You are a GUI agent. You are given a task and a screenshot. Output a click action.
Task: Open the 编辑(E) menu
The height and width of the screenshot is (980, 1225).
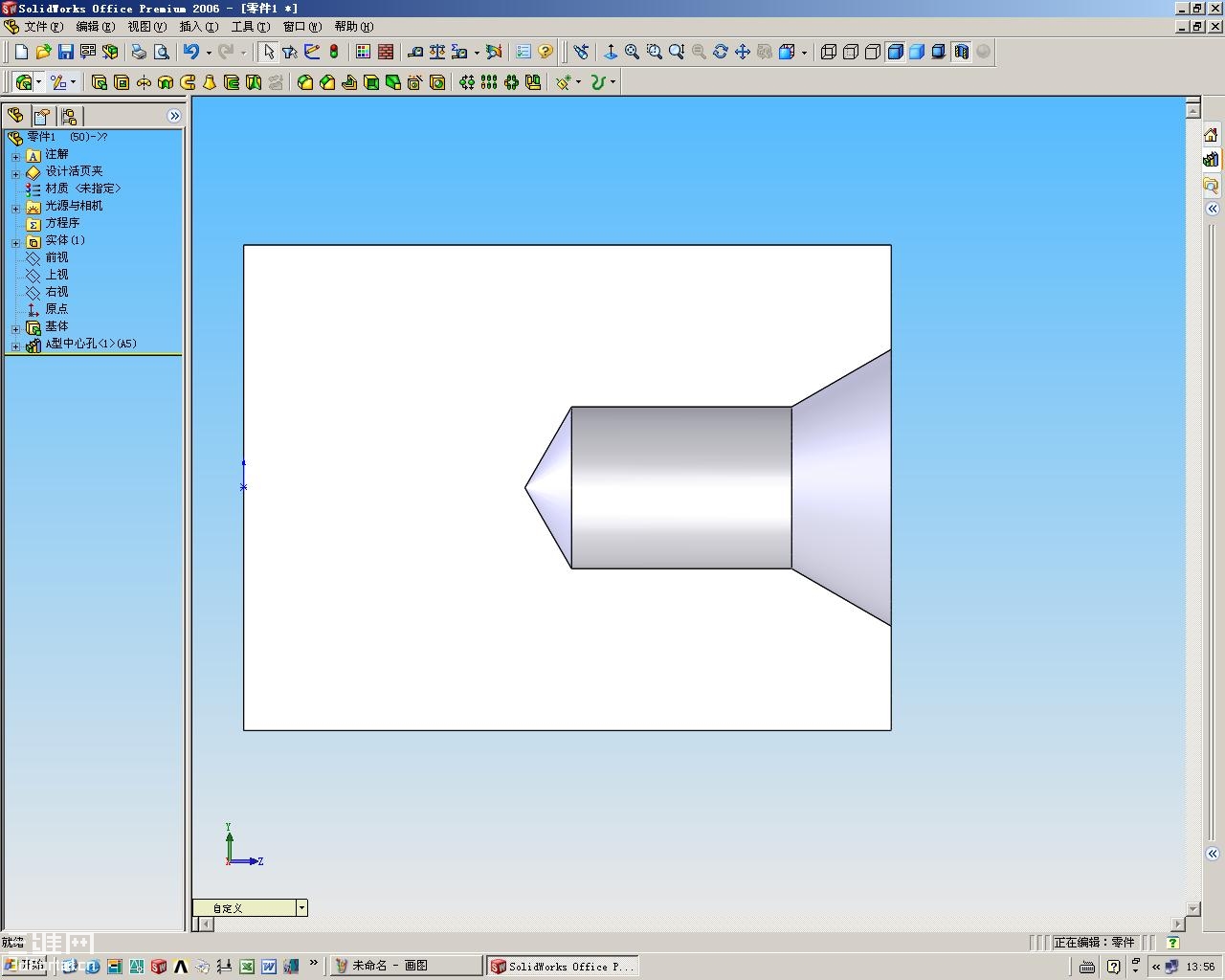95,27
